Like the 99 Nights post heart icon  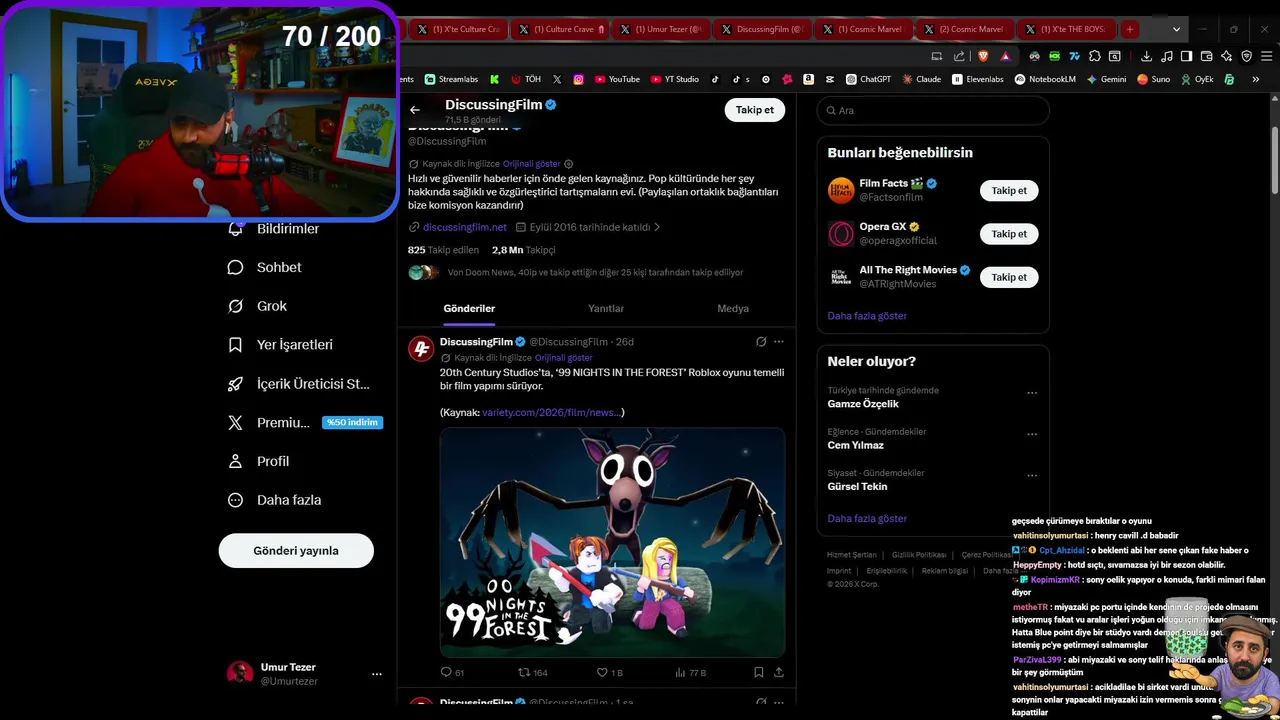(x=602, y=673)
